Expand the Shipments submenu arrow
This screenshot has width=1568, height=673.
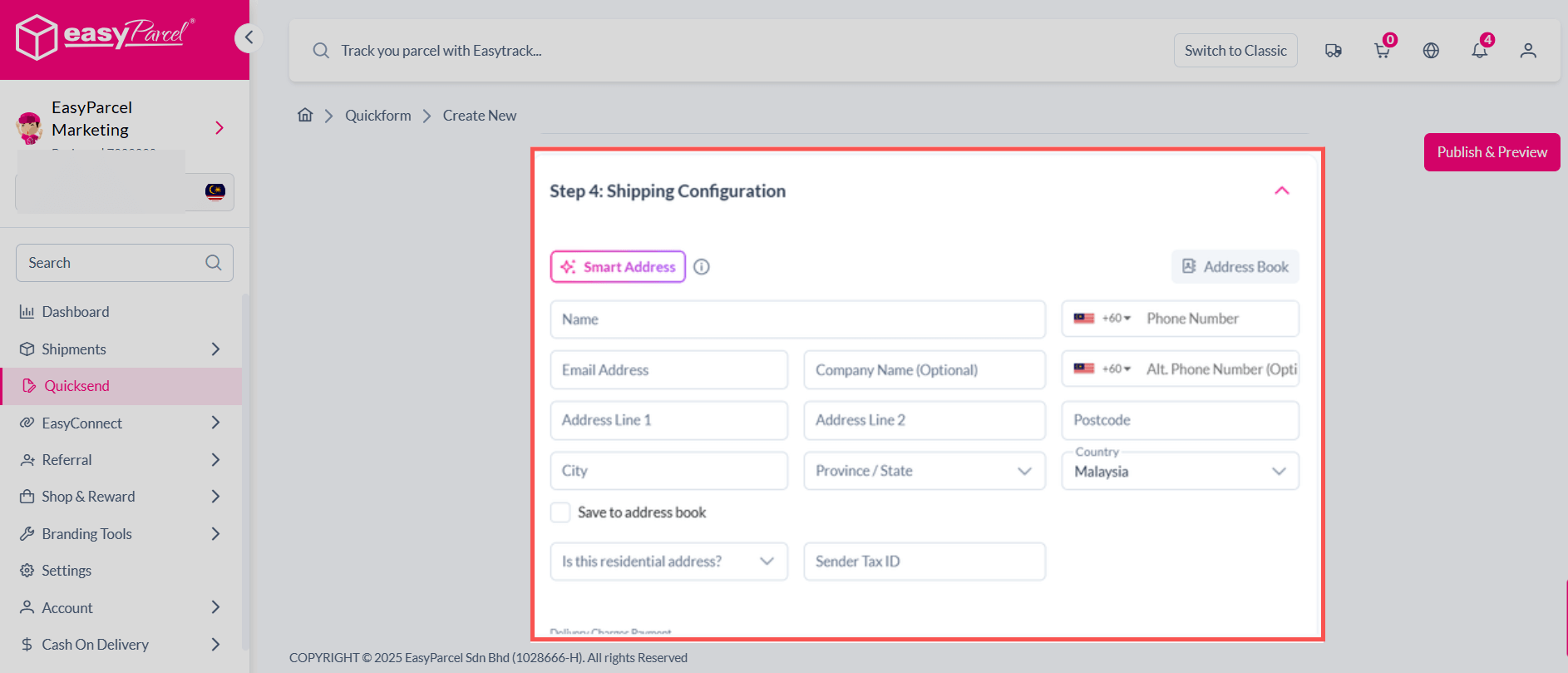[215, 349]
